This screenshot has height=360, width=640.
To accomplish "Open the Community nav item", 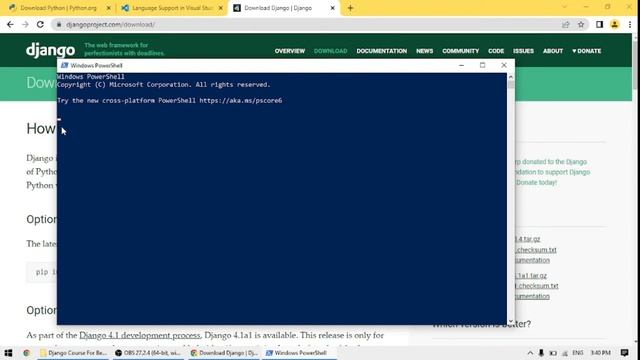I will click(460, 51).
